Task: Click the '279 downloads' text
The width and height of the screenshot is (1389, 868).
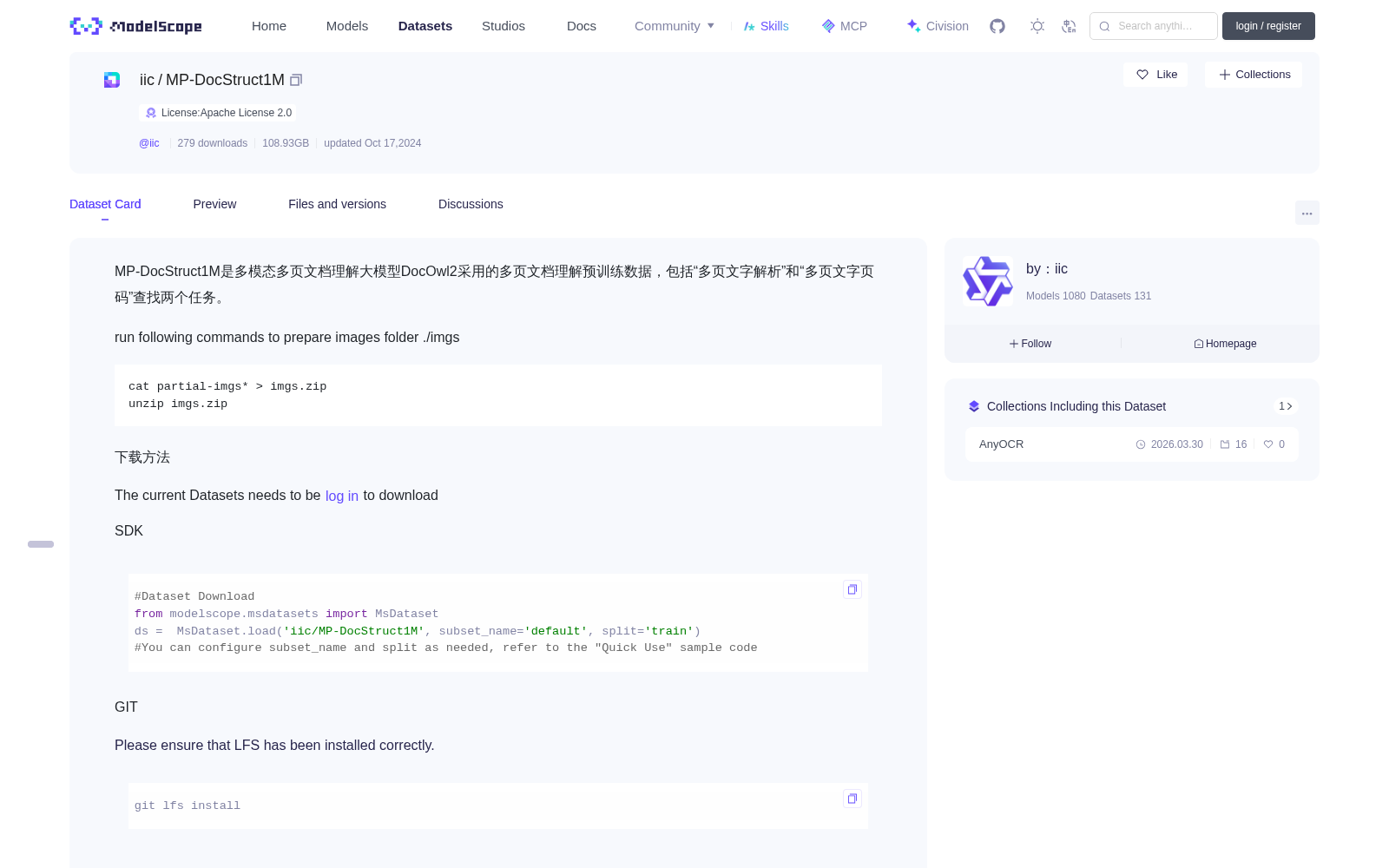Action: coord(213,143)
